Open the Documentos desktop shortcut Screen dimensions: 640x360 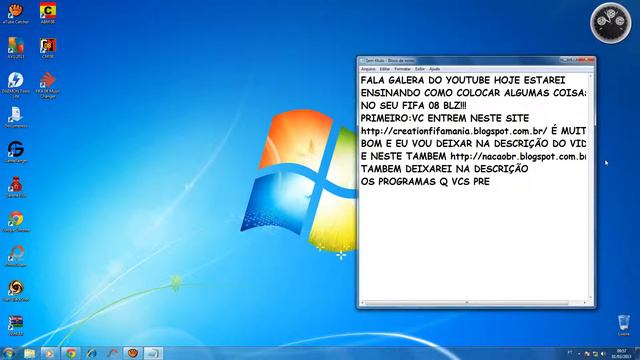pos(16,117)
